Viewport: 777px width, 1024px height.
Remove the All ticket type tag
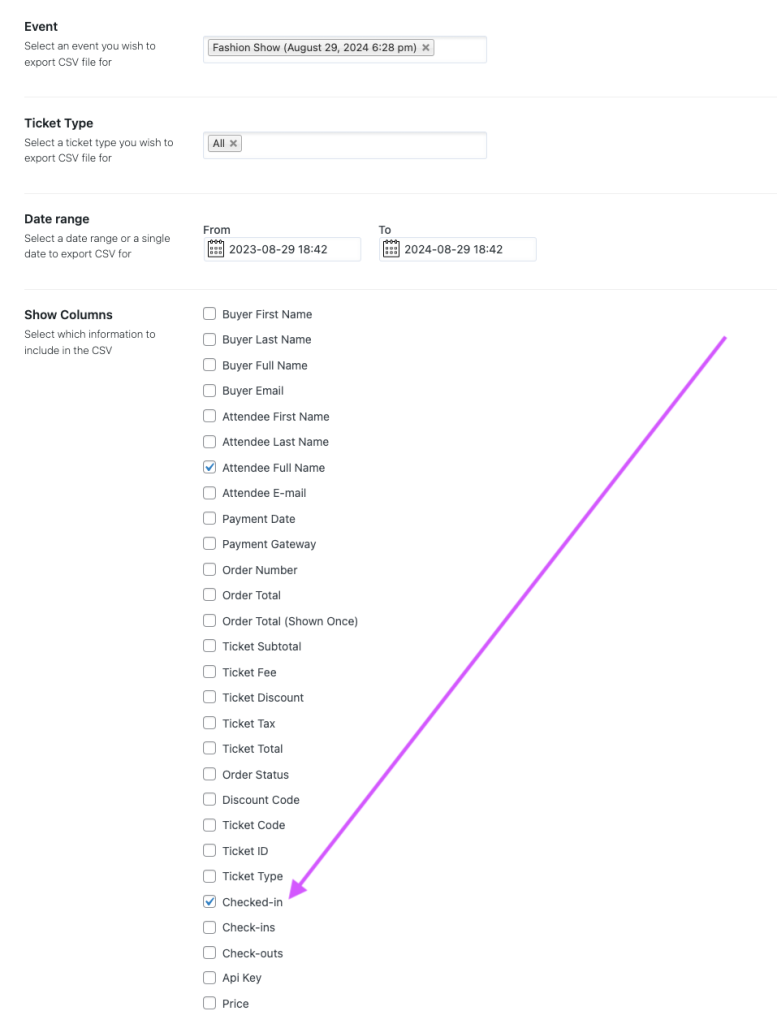coord(234,144)
